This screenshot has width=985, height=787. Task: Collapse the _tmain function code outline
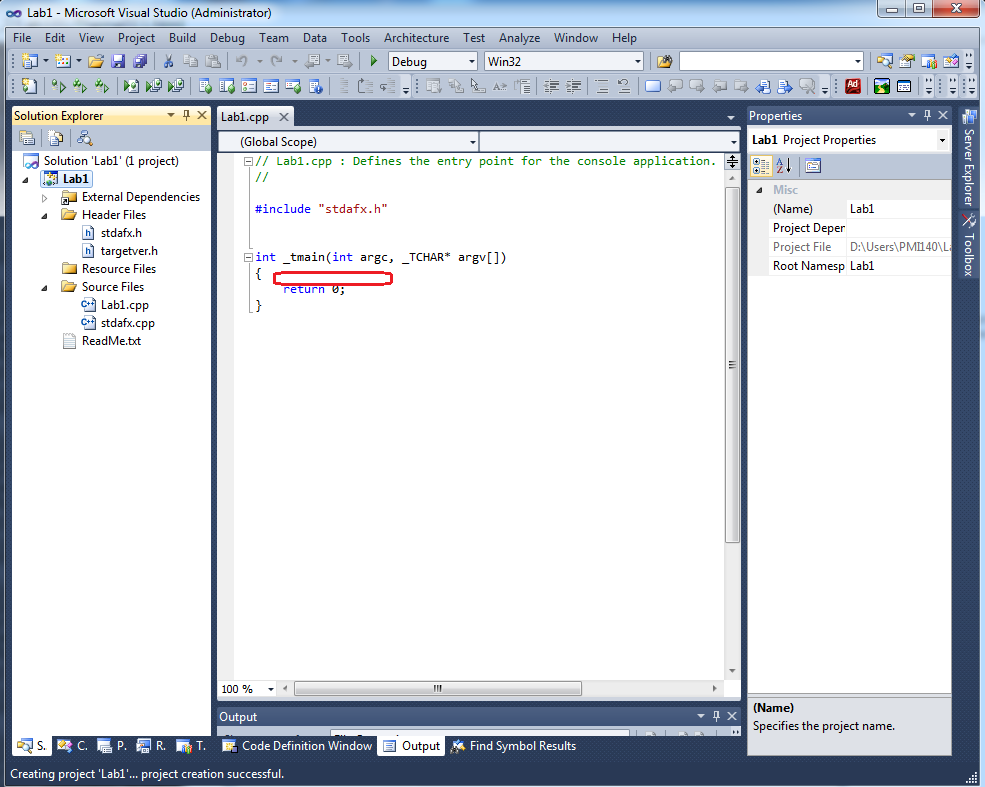click(x=246, y=257)
